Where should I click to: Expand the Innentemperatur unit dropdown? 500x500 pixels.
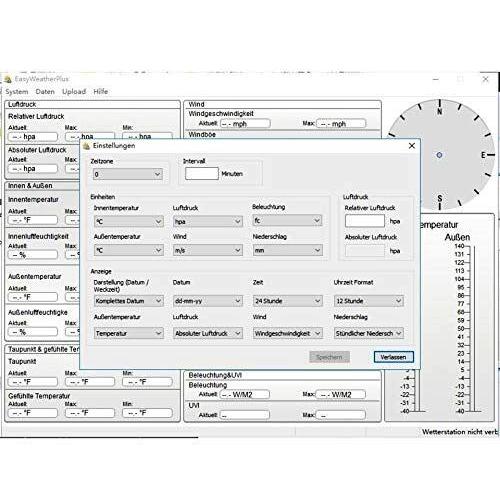click(x=129, y=221)
